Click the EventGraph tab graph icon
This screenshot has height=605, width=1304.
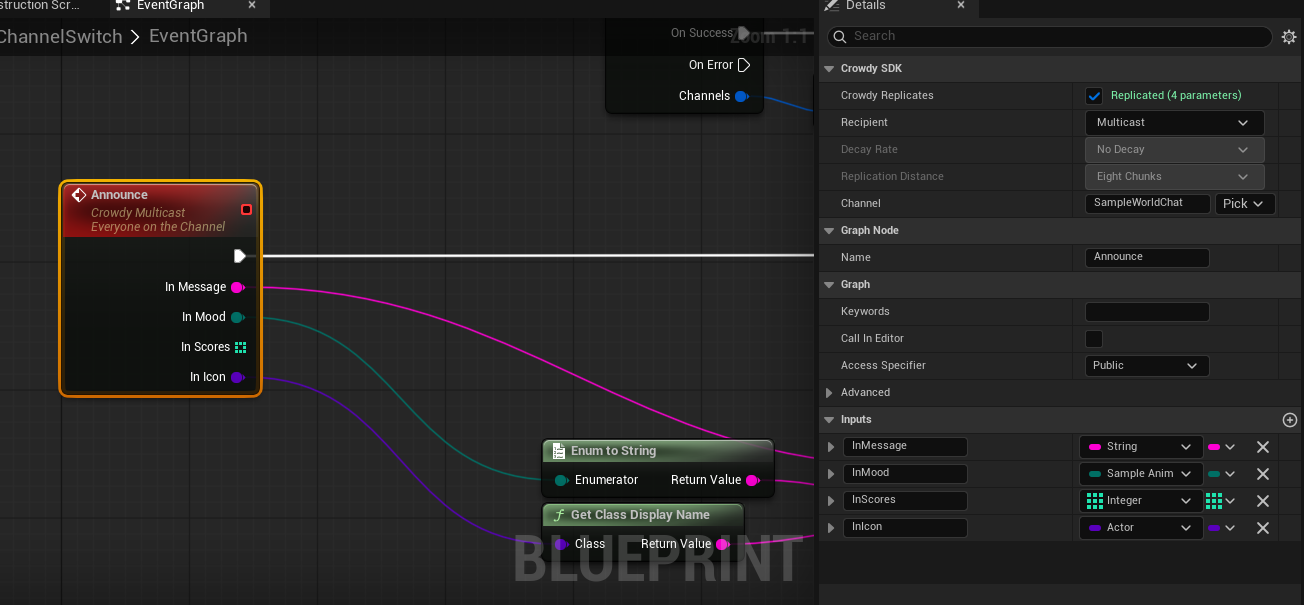[123, 6]
